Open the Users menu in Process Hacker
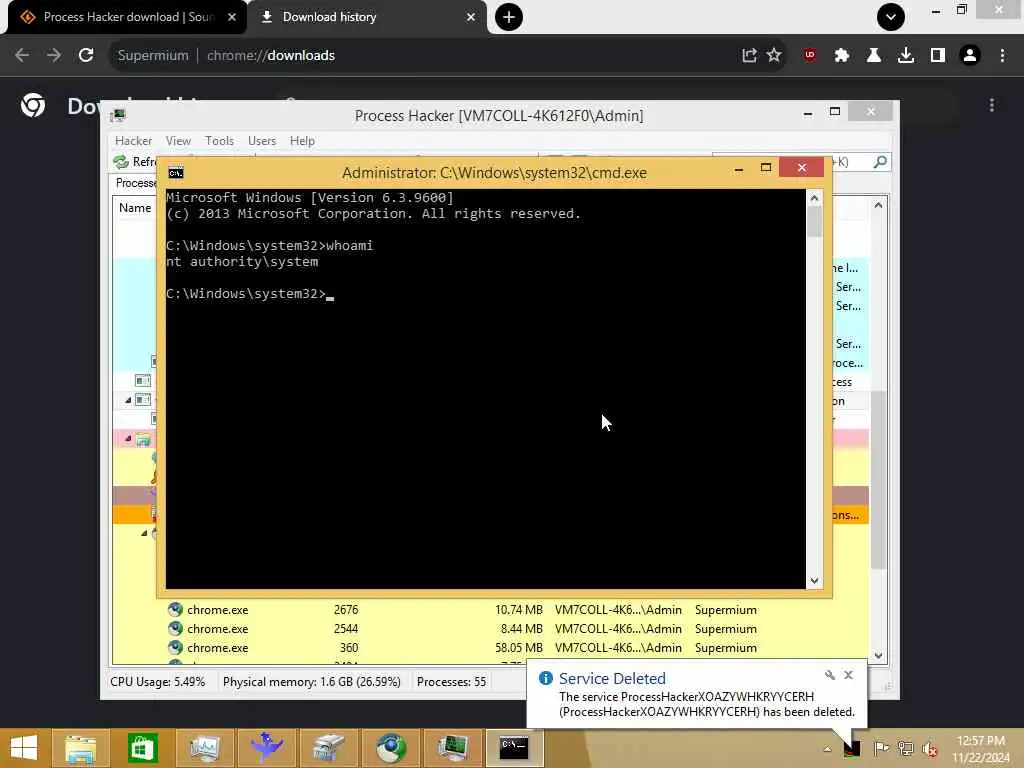The height and width of the screenshot is (768, 1024). coord(262,141)
